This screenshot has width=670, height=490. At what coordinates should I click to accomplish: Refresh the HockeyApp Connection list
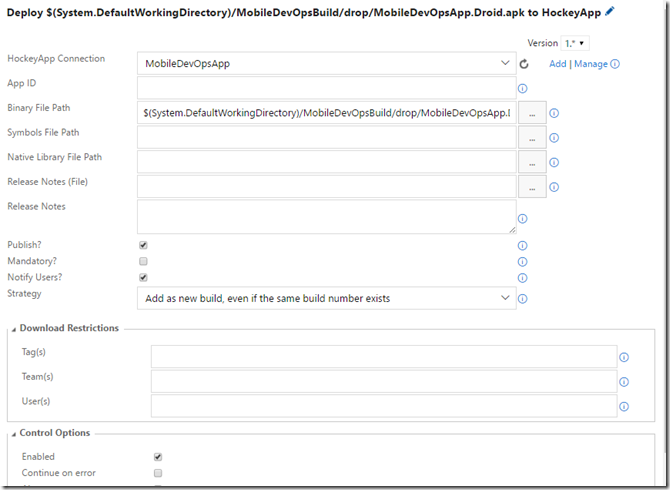coord(523,64)
